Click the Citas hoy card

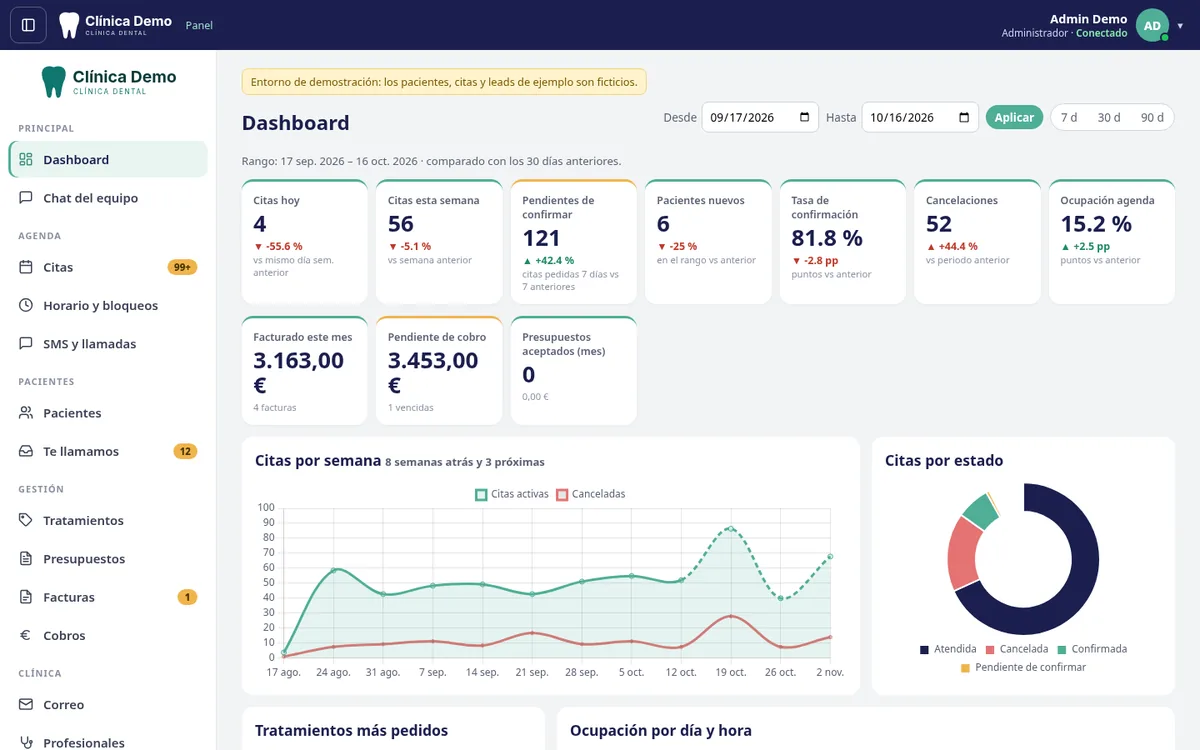click(305, 241)
